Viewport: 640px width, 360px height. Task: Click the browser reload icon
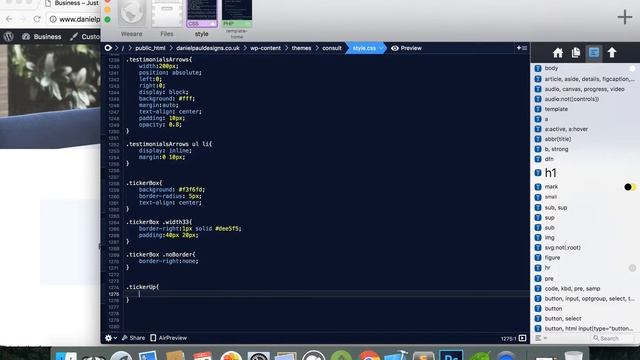pyautogui.click(x=37, y=19)
